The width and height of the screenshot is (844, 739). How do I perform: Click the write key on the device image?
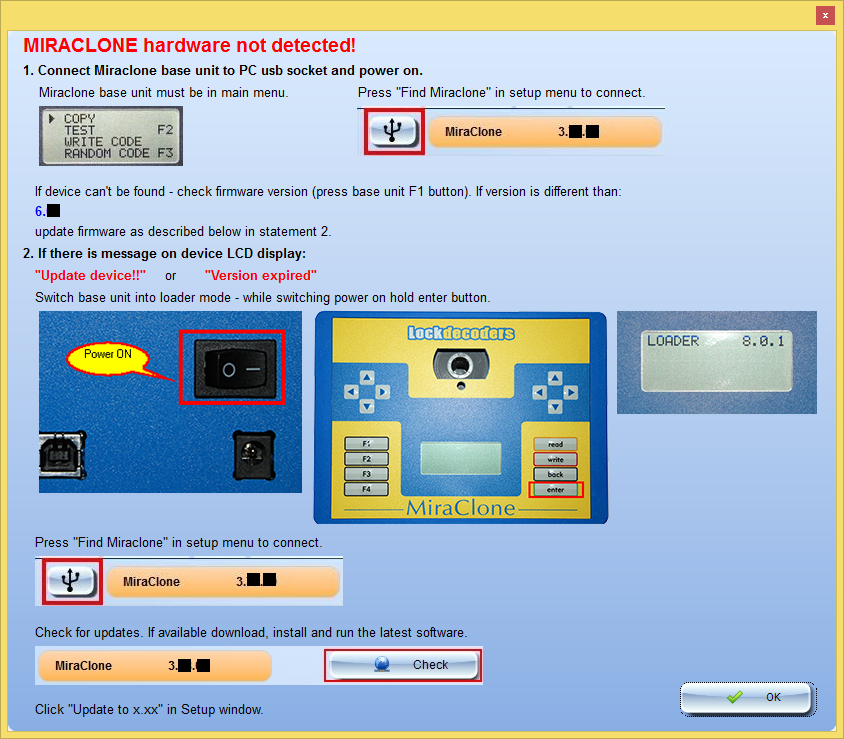555,459
